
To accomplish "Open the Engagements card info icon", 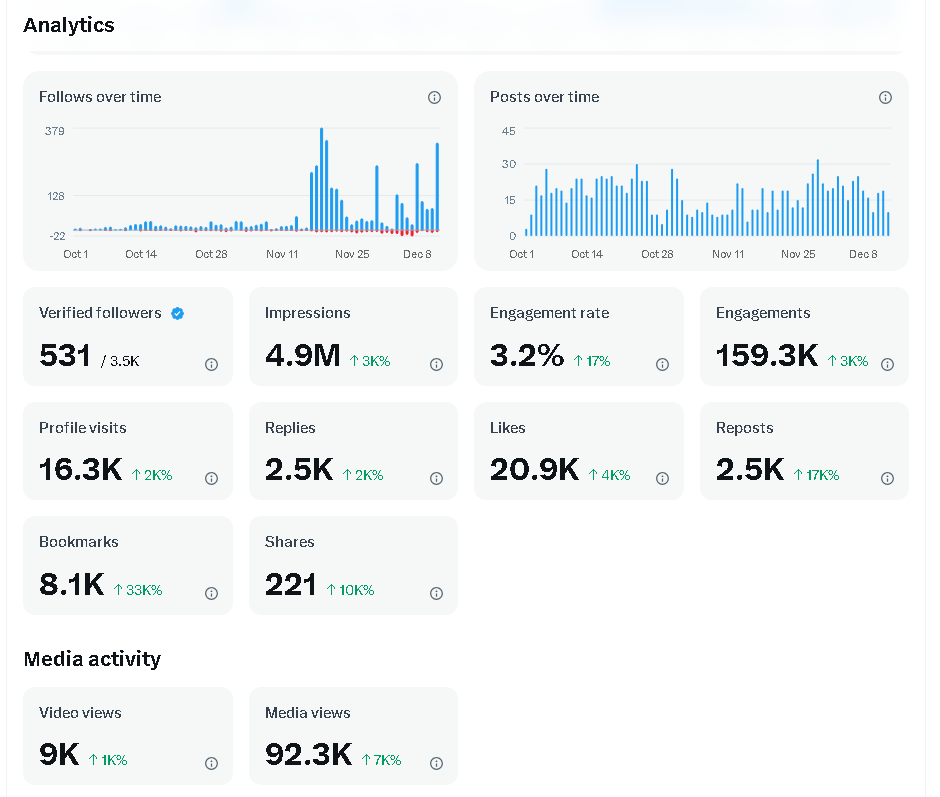I will [x=887, y=365].
